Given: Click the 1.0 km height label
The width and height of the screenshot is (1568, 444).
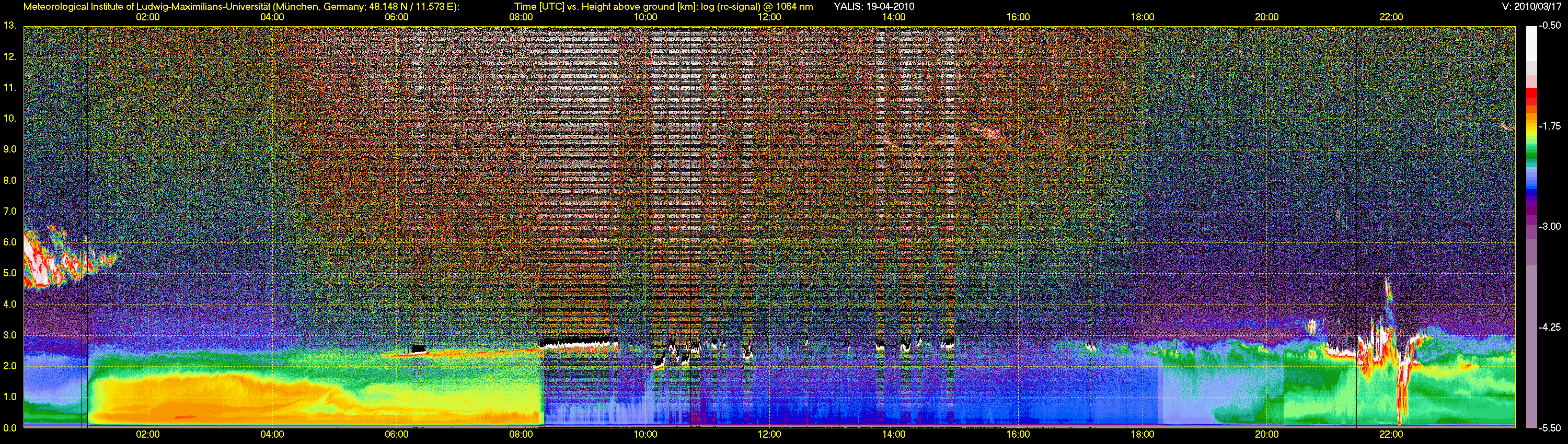Looking at the screenshot, I should [10, 396].
